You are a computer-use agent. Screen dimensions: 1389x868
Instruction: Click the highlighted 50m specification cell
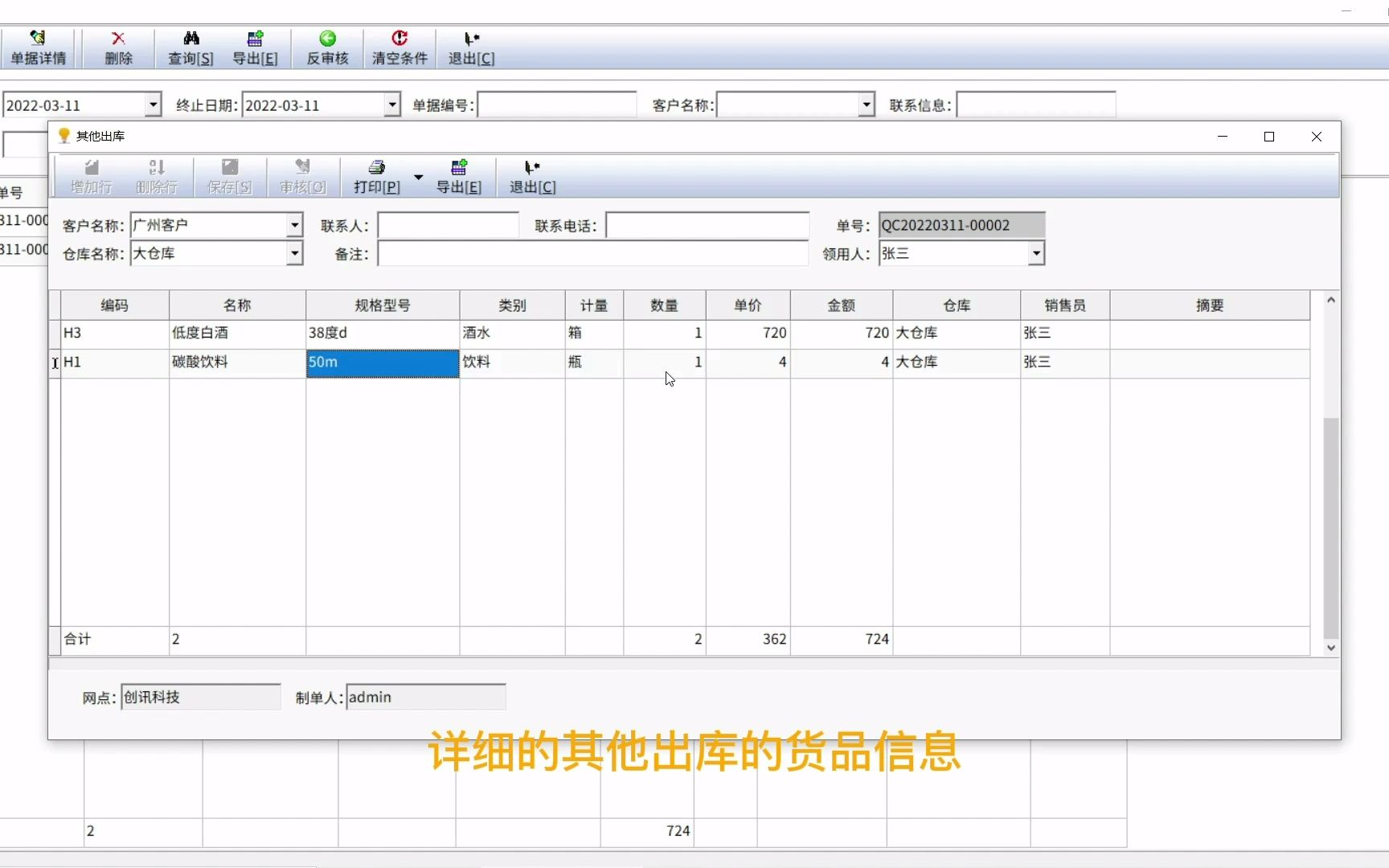[383, 362]
